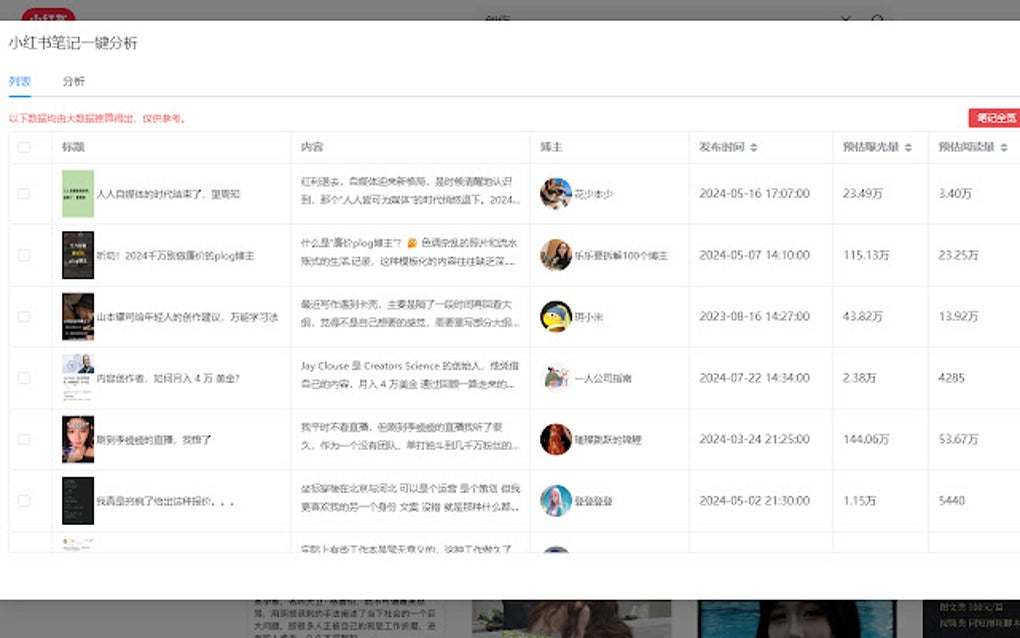Click exposure value 115.13万
The width and height of the screenshot is (1020, 638).
(866, 255)
